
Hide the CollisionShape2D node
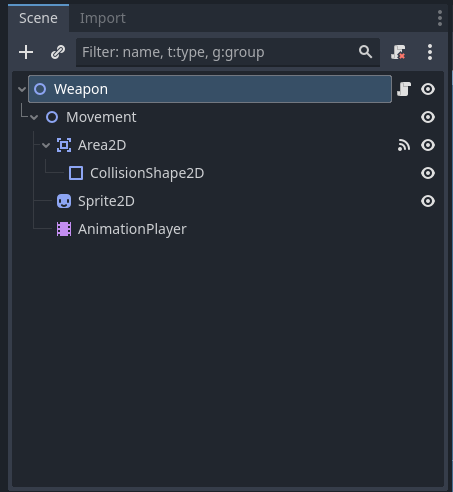[x=428, y=173]
